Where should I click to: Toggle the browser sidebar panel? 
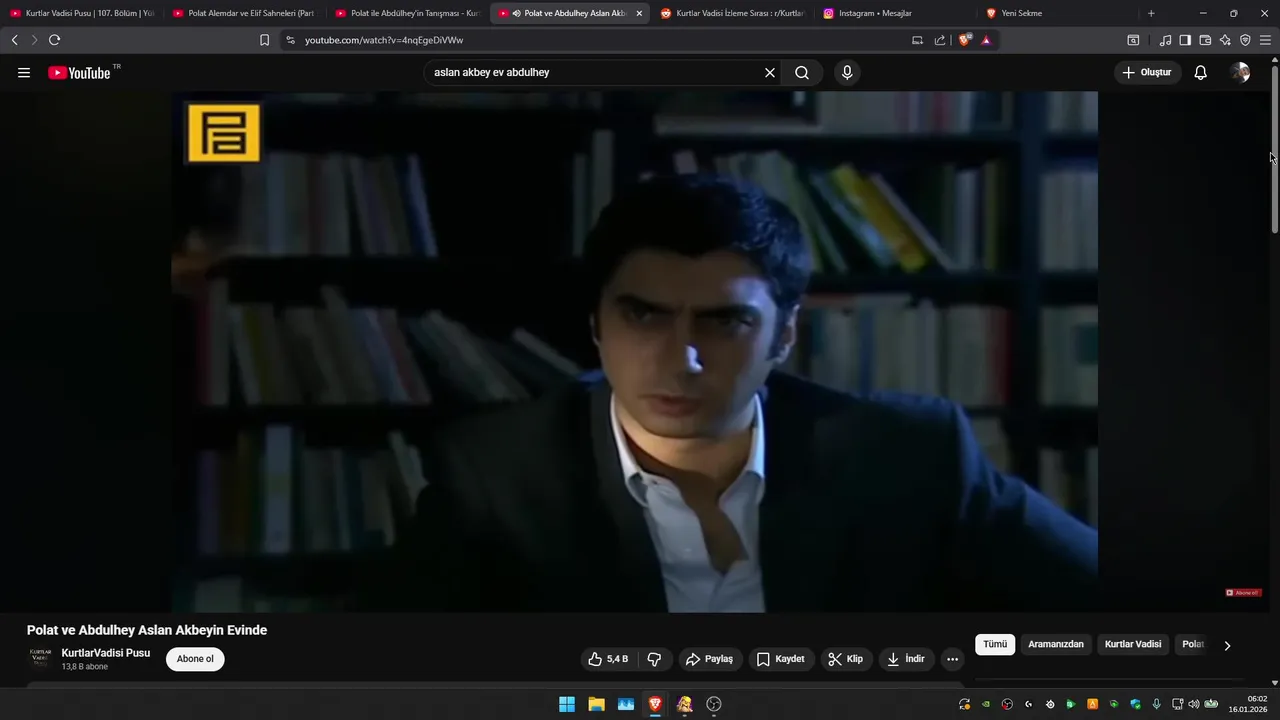click(x=1185, y=40)
